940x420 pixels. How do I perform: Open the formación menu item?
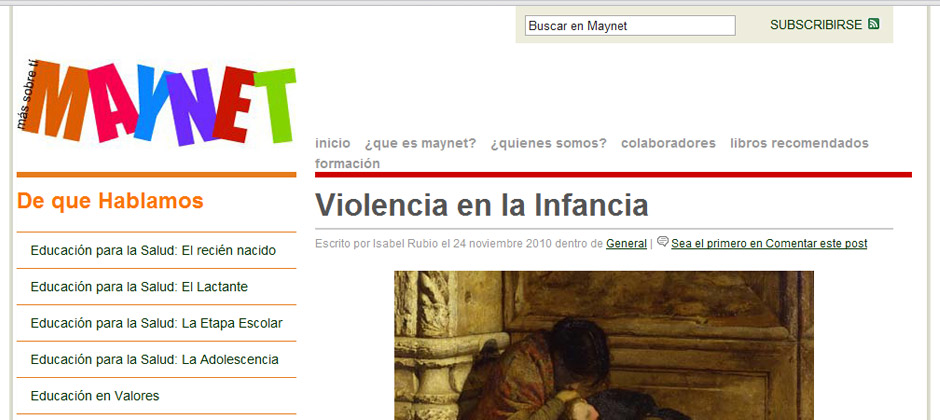(348, 164)
